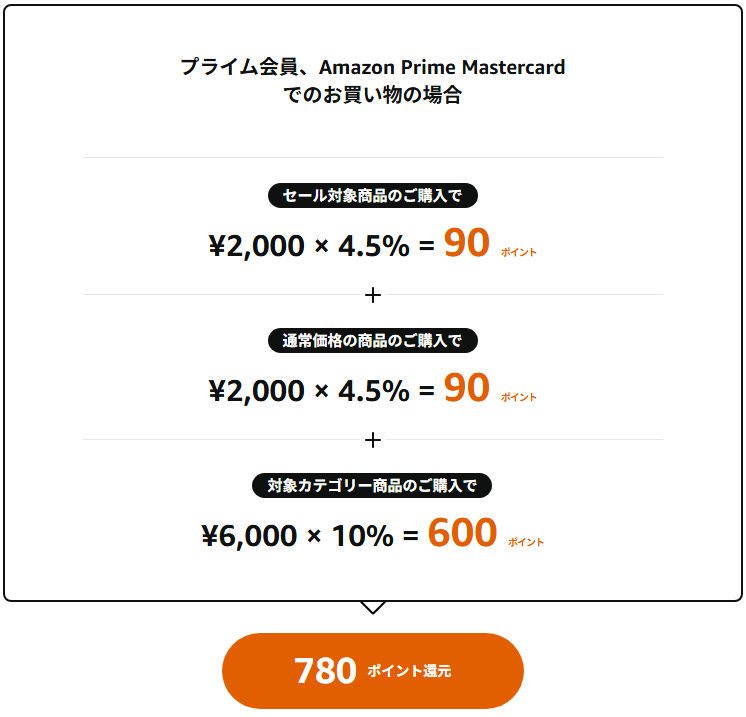
Task: Click the orange 780 ポイント還元 button
Action: click(x=373, y=671)
